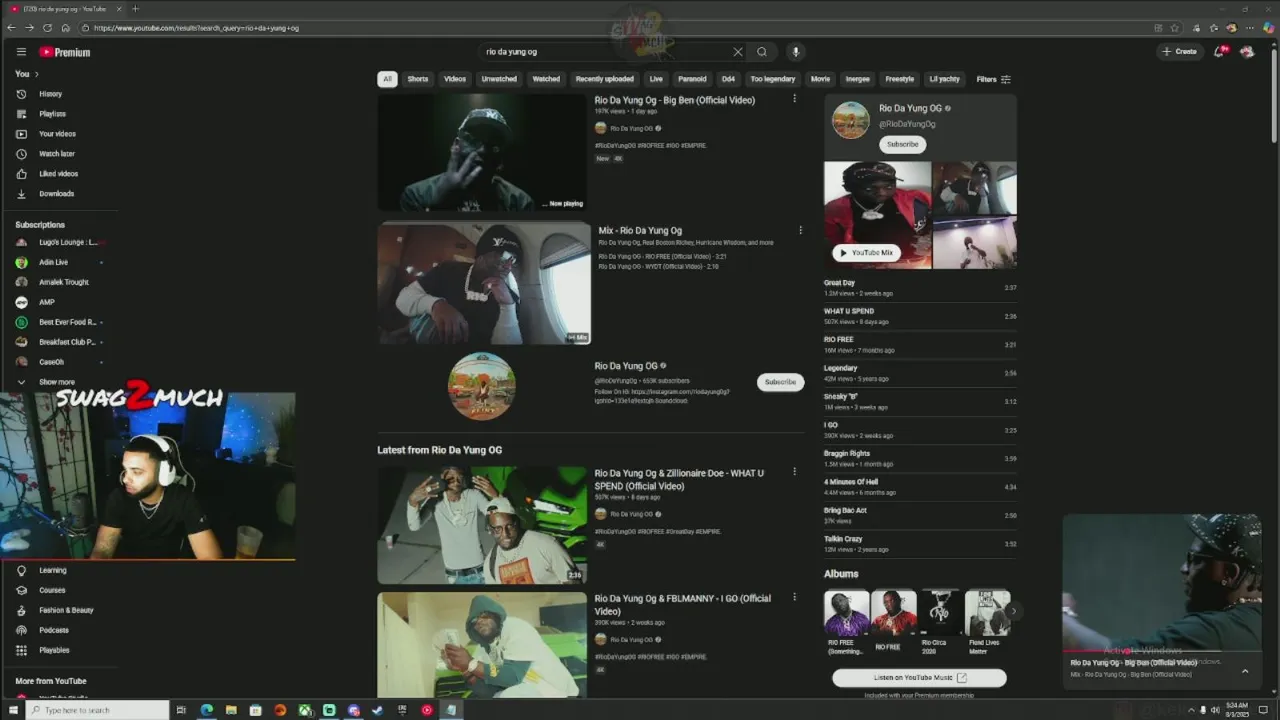Open History from the sidebar
Screen dimensions: 1280x720
(50, 94)
